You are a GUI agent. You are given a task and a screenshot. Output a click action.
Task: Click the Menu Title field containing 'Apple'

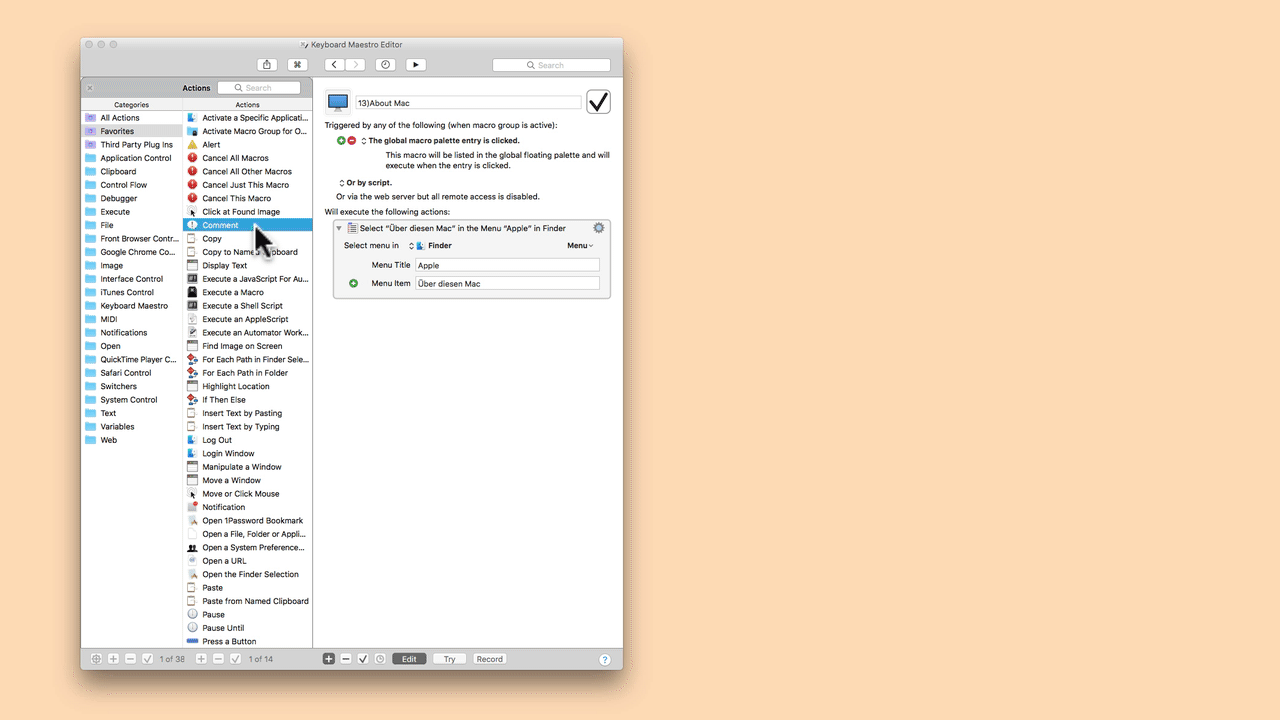point(507,265)
